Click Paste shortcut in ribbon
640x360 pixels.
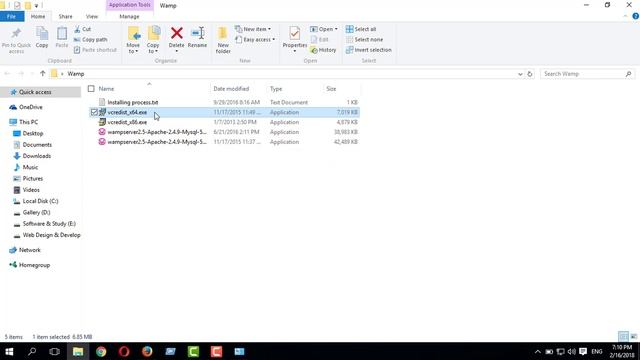(x=95, y=50)
